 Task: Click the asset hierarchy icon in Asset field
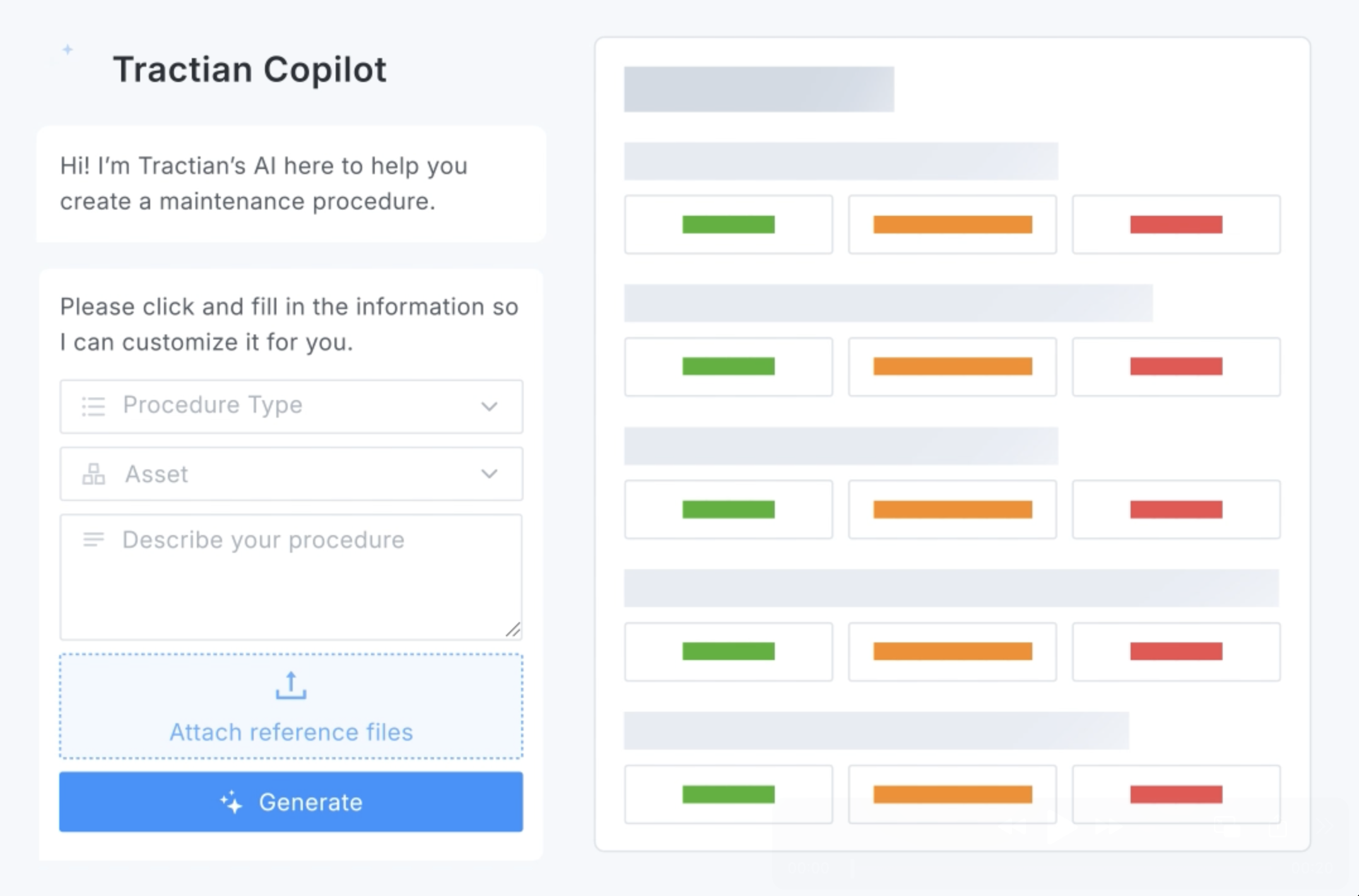(x=93, y=474)
